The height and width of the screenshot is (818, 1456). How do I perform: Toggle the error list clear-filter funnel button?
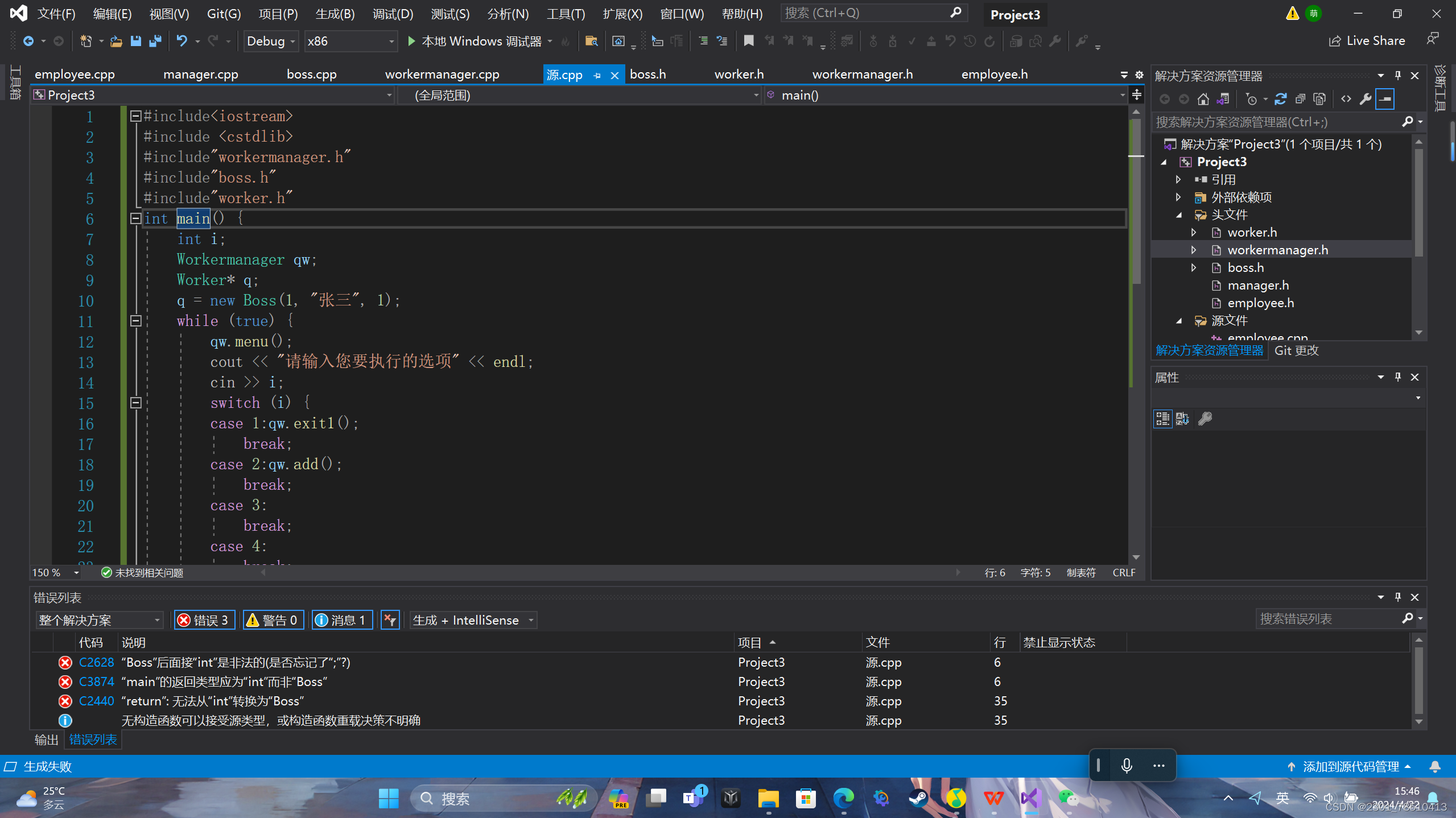[x=390, y=620]
